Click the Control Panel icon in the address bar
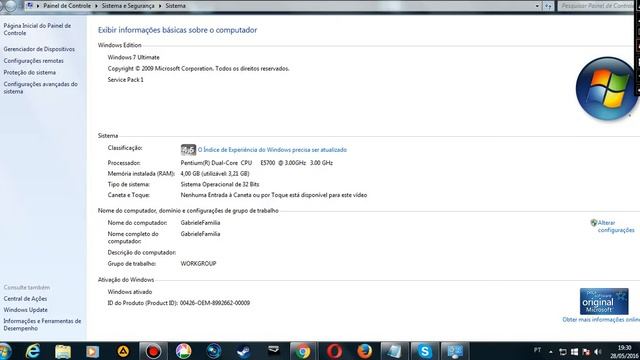The width and height of the screenshot is (640, 360). click(29, 6)
